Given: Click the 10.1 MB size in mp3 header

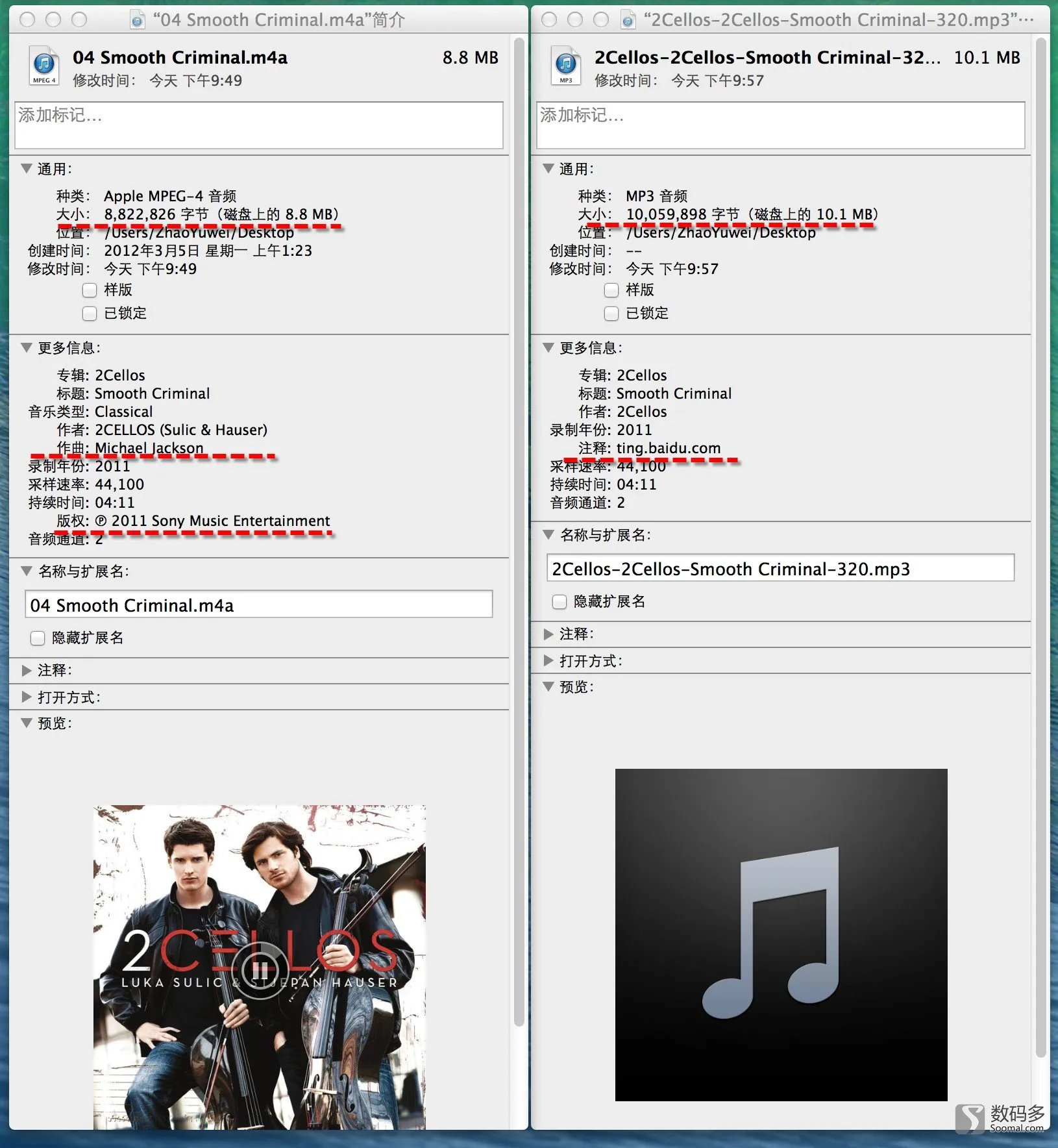Looking at the screenshot, I should [987, 58].
